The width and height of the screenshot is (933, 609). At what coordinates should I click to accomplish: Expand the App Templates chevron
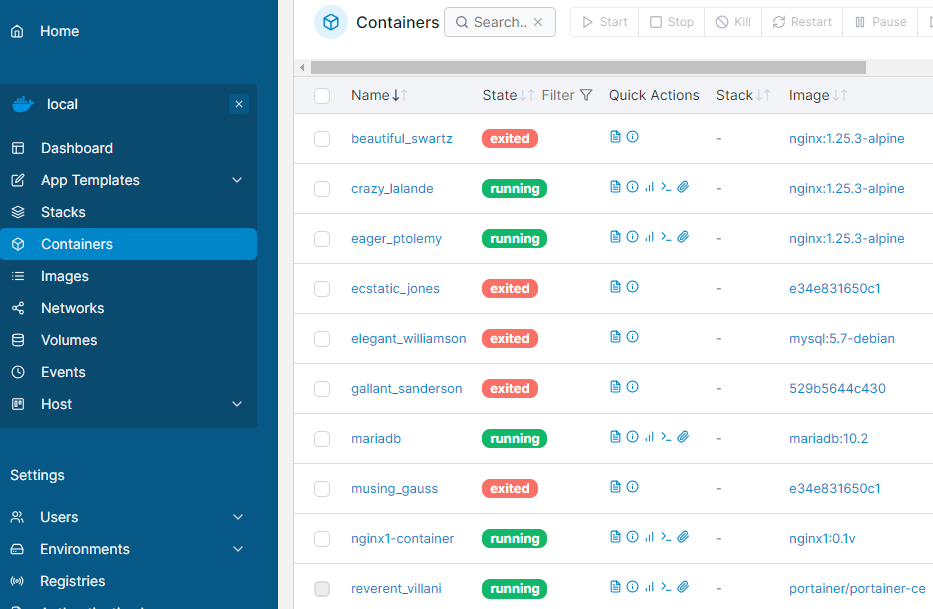tap(237, 180)
